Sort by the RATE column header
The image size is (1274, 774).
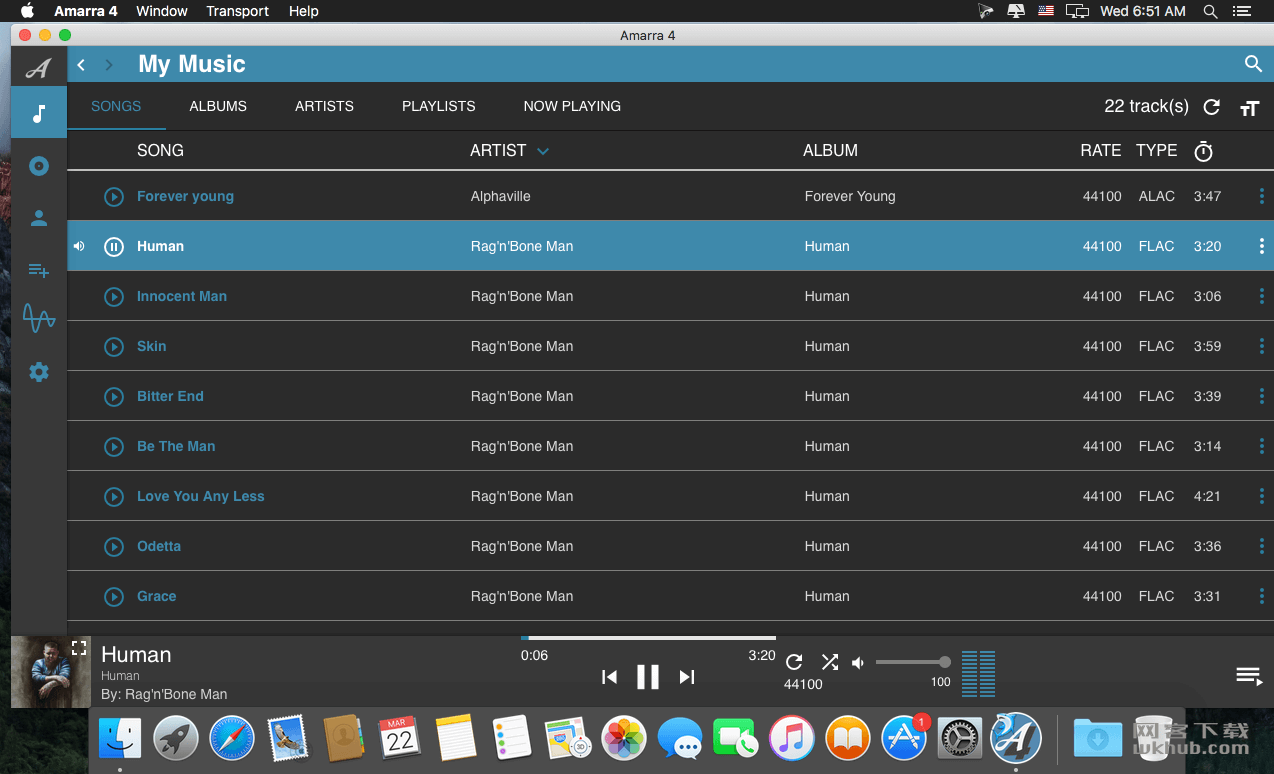click(1100, 150)
